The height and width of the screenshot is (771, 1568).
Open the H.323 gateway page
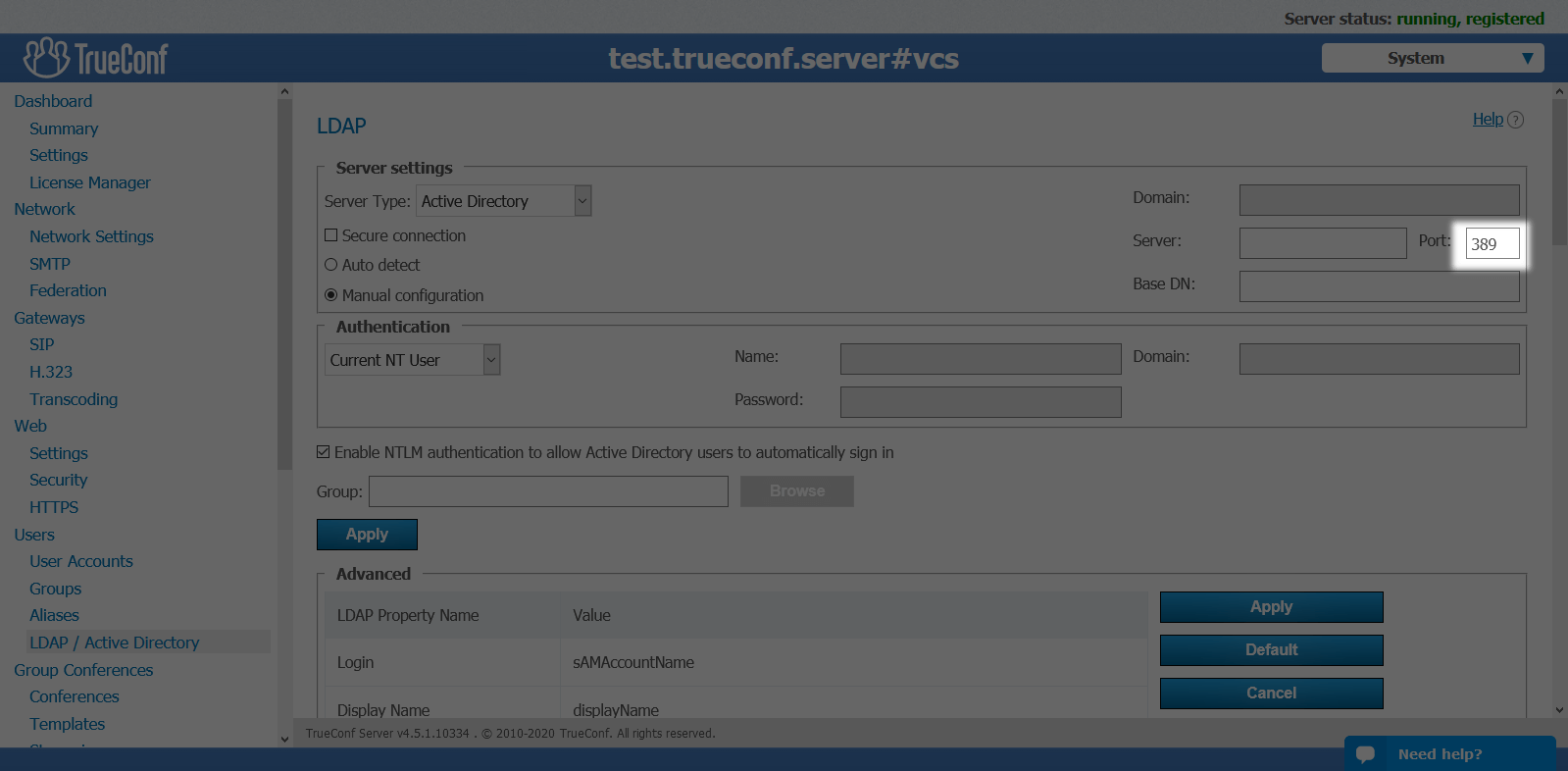51,372
